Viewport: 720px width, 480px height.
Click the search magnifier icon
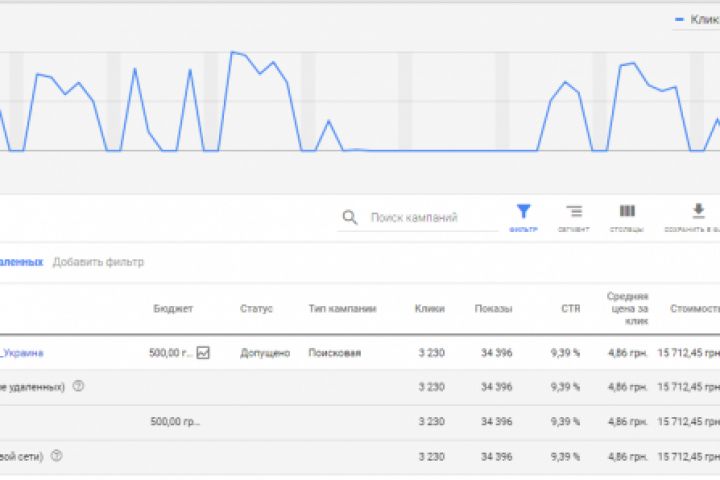(x=349, y=217)
